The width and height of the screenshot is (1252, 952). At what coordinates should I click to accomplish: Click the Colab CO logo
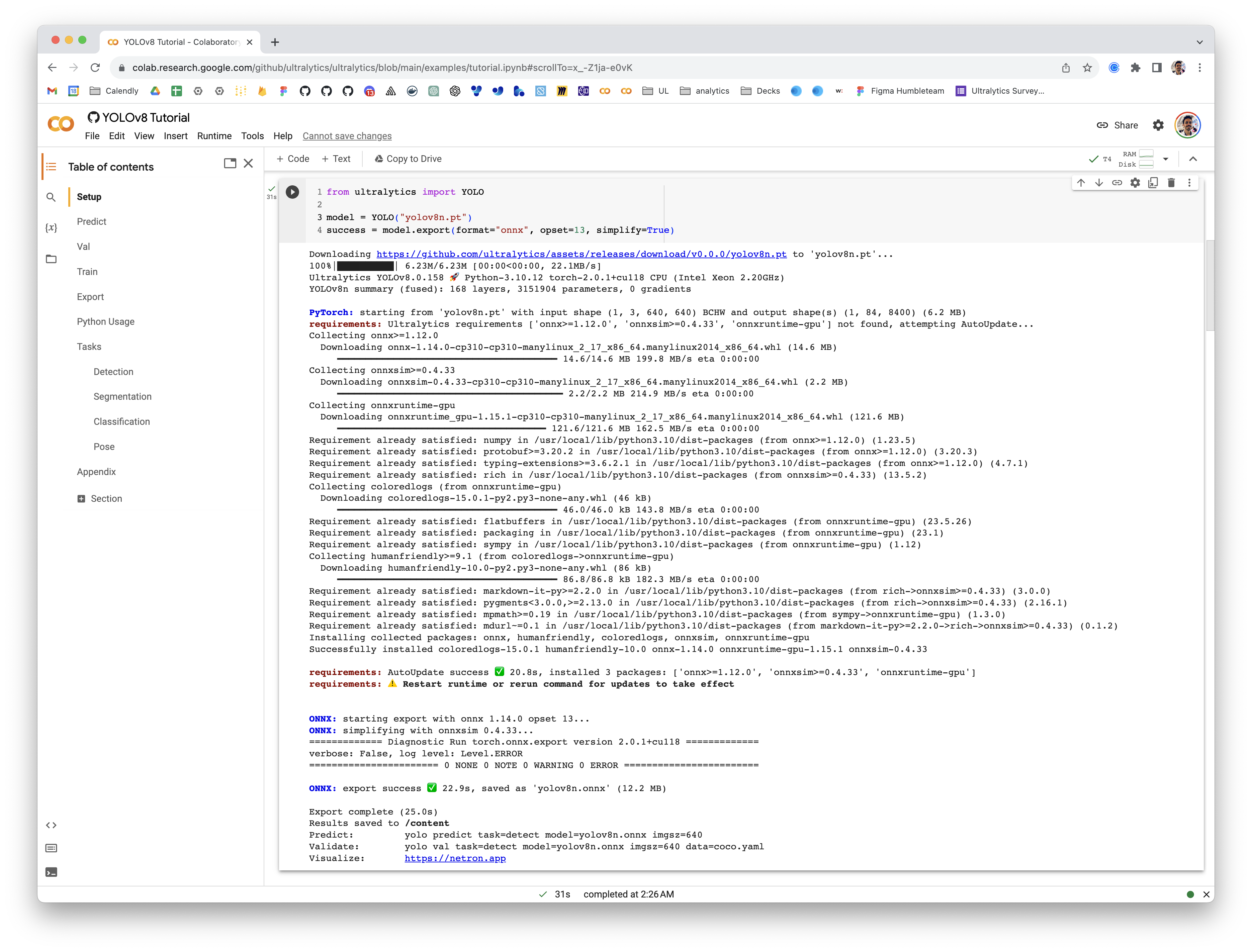pyautogui.click(x=61, y=123)
